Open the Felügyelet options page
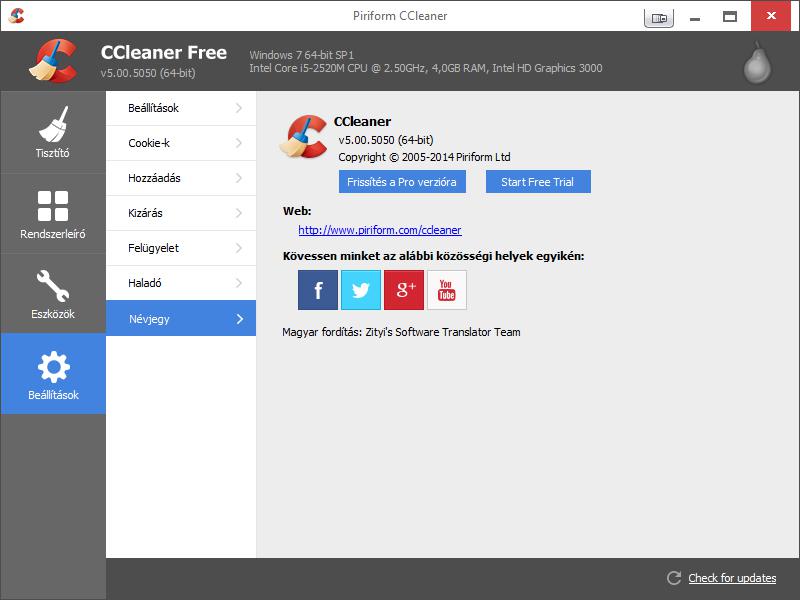The height and width of the screenshot is (600, 800). [x=181, y=248]
